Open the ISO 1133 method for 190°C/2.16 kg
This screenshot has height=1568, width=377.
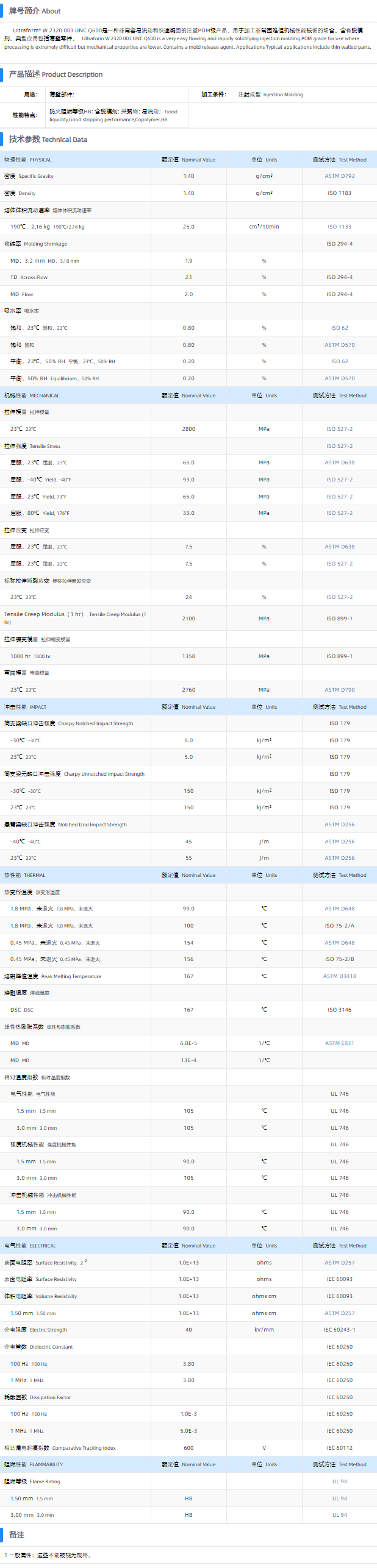[x=339, y=227]
